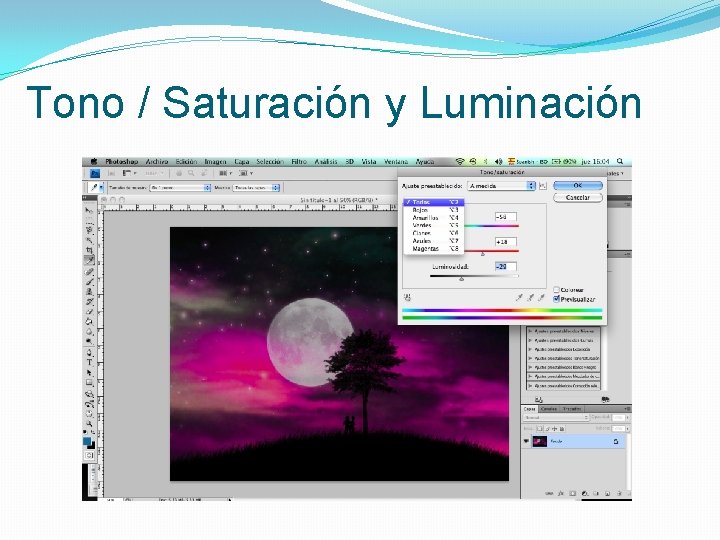Click the Cancelar button in dialog
Screen dimensions: 720x540
coord(578,197)
